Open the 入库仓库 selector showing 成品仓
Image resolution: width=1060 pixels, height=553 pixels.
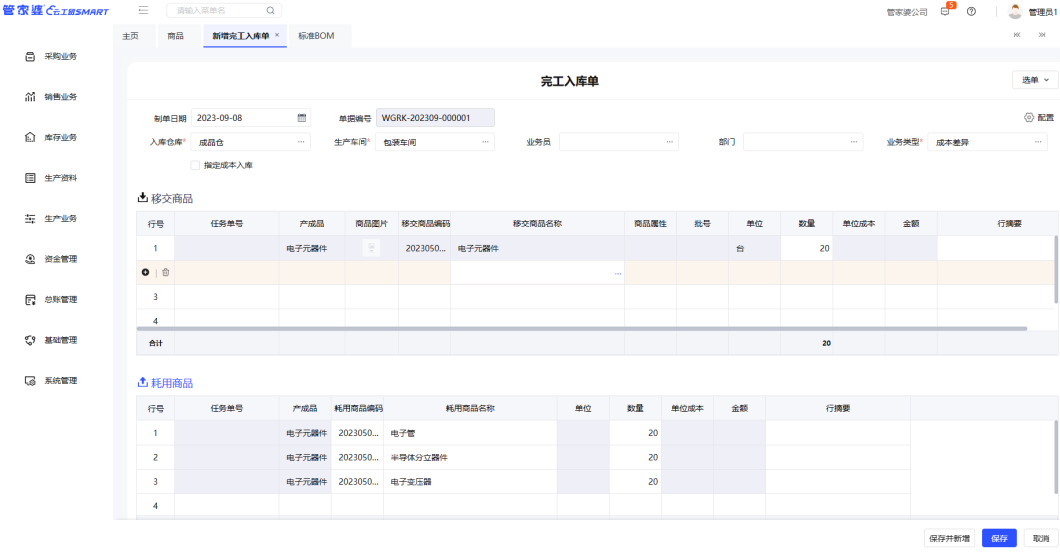[250, 142]
